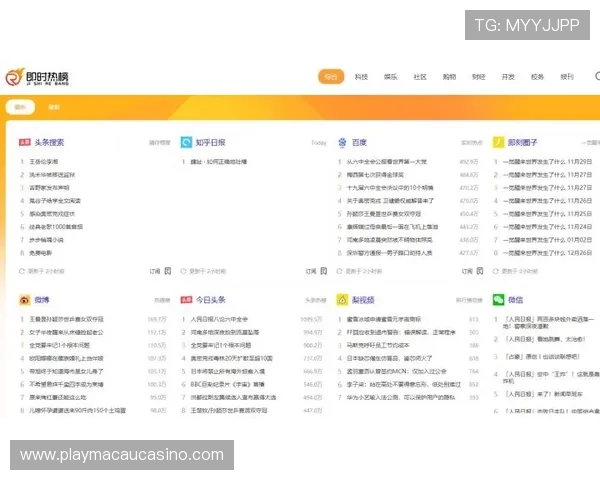Open search via the magnifier icon
The width and height of the screenshot is (600, 480).
(597, 76)
